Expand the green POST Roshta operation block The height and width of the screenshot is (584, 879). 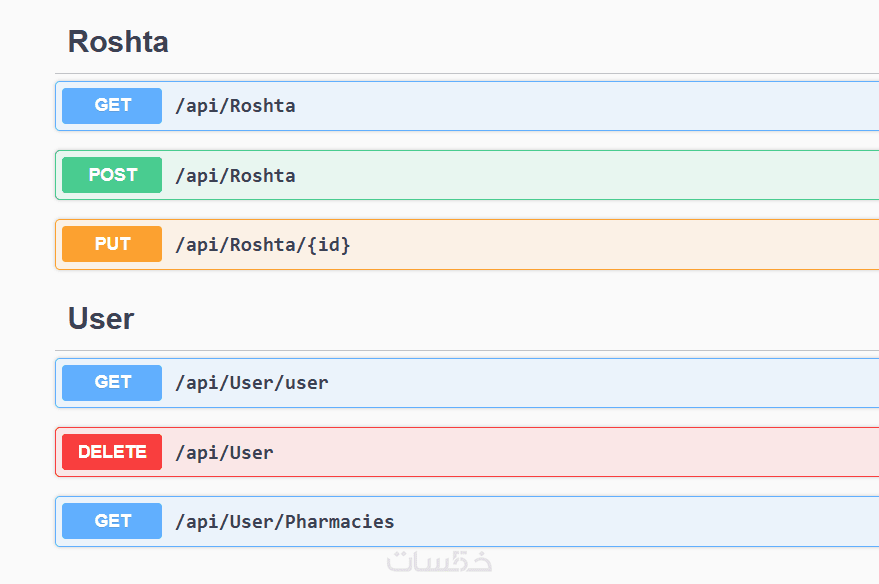click(600, 175)
